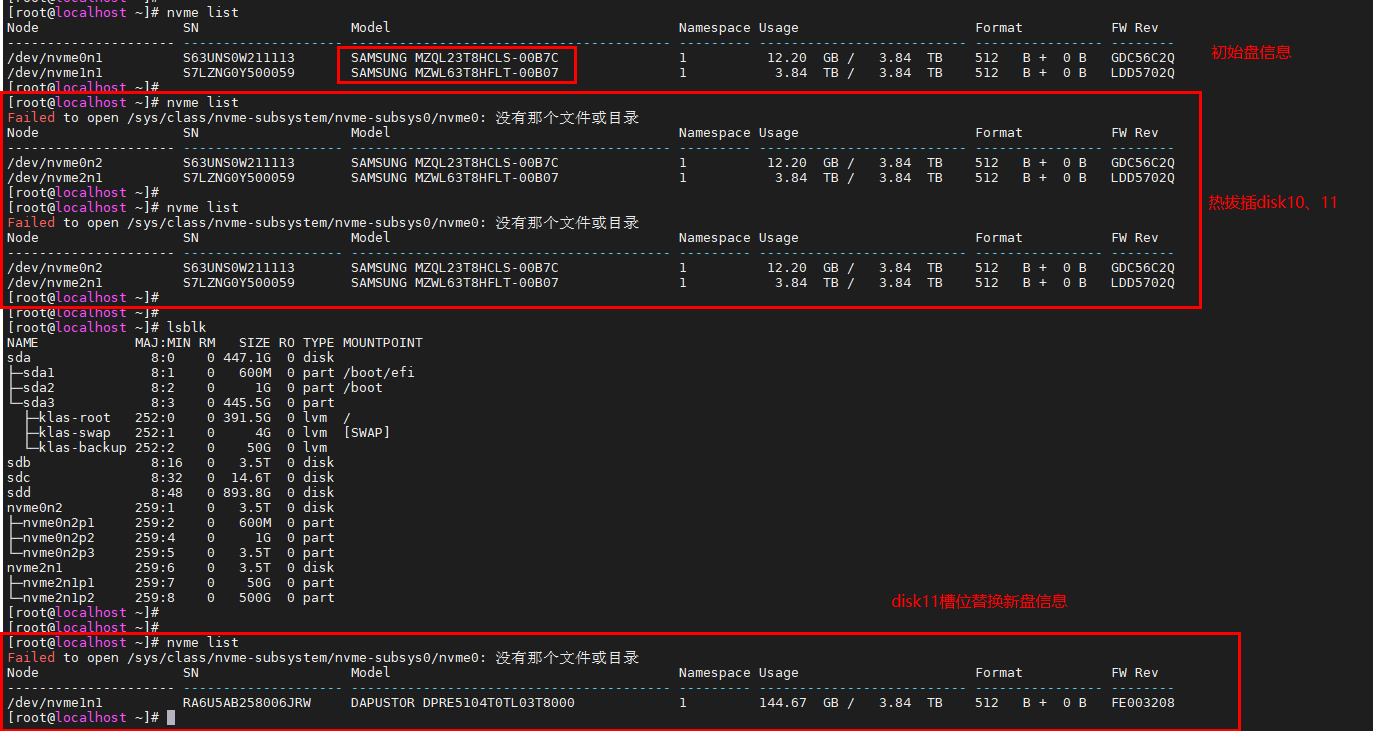Click firmware revision FE003208
Screen dimensions: 1373x731
(x=1142, y=702)
